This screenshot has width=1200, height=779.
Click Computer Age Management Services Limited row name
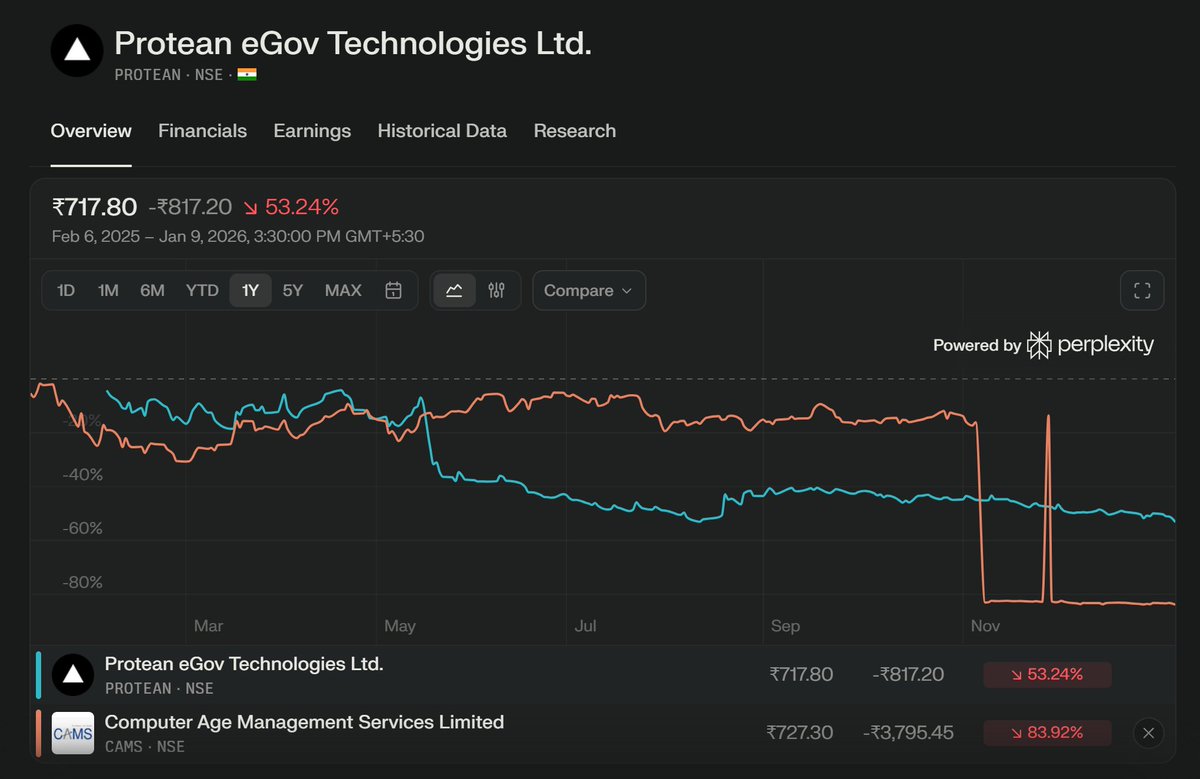(x=304, y=722)
